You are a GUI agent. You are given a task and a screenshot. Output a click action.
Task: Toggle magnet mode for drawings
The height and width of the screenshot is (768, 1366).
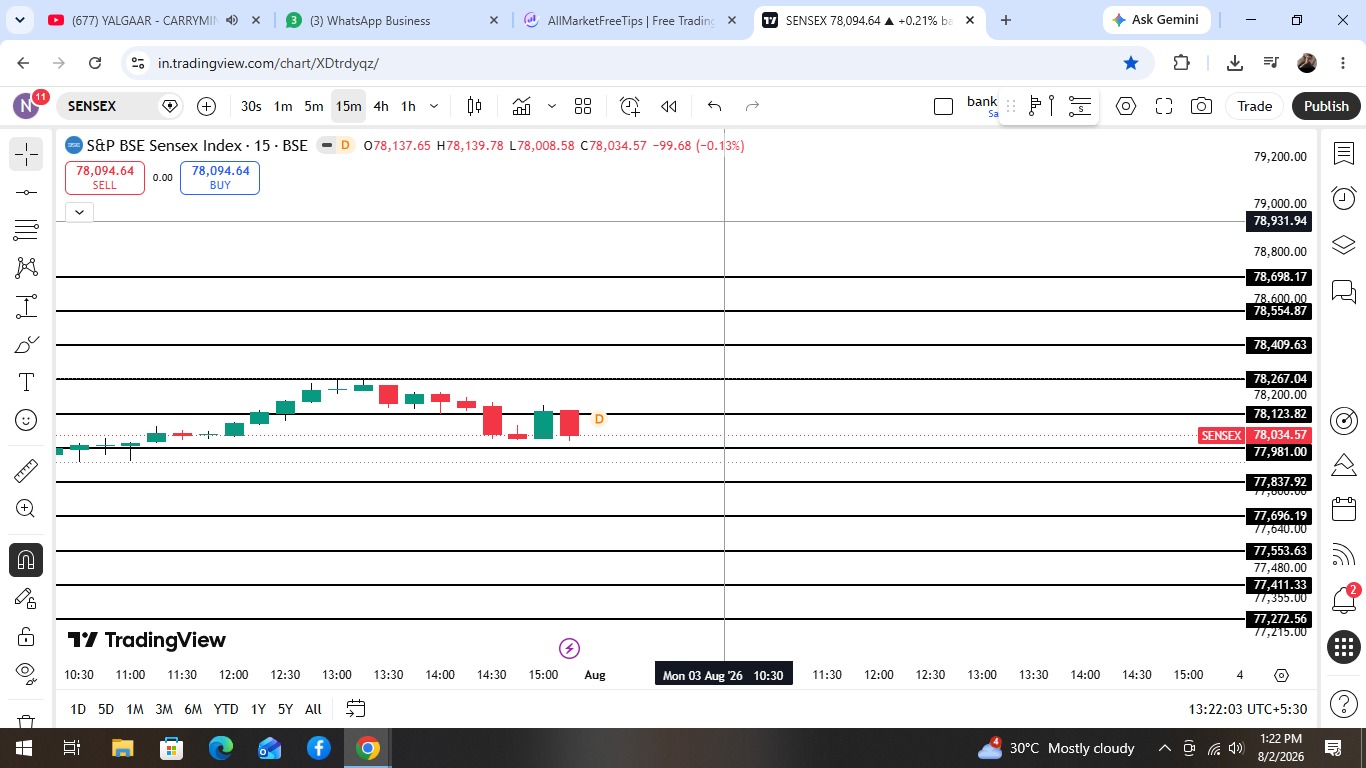click(26, 559)
